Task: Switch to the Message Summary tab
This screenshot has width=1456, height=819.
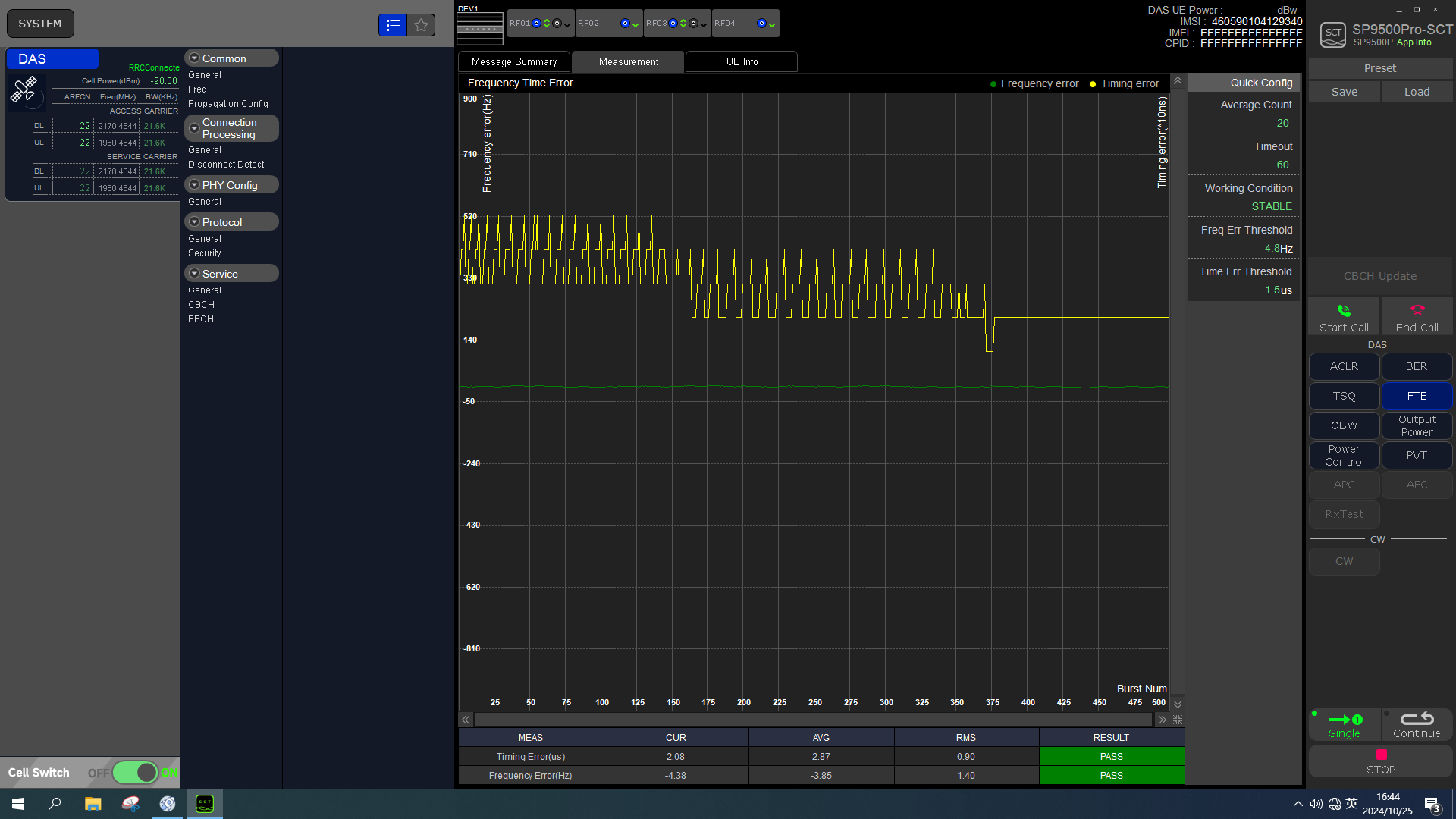Action: [514, 62]
